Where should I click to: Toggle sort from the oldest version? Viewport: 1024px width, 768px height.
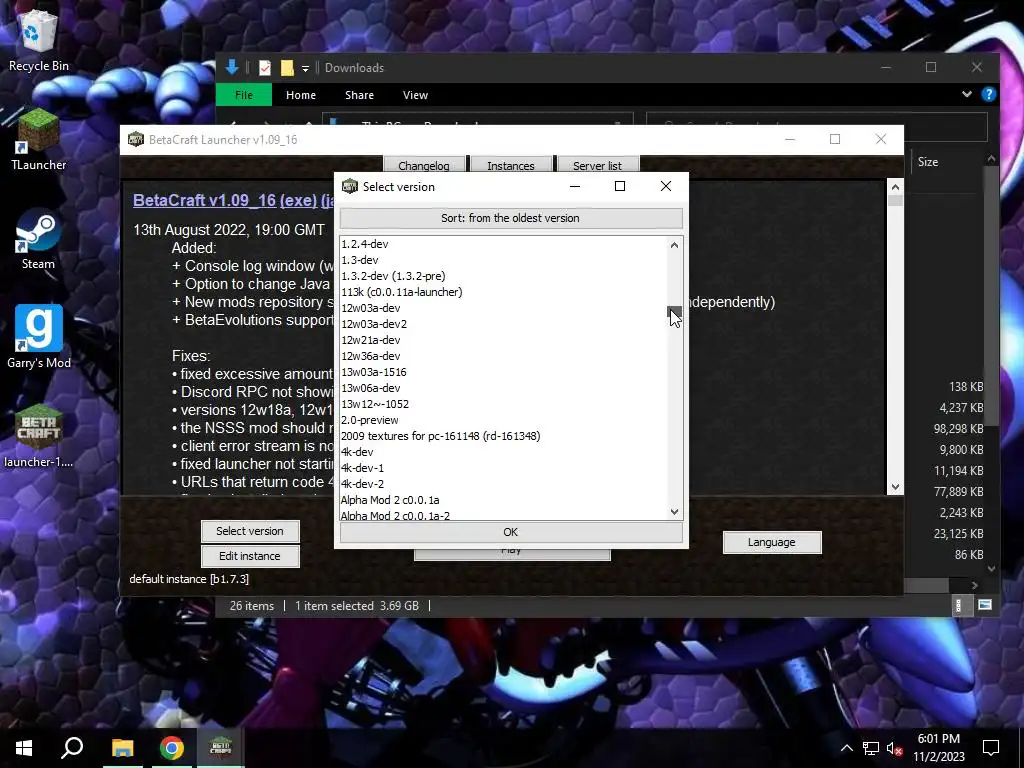(x=511, y=218)
